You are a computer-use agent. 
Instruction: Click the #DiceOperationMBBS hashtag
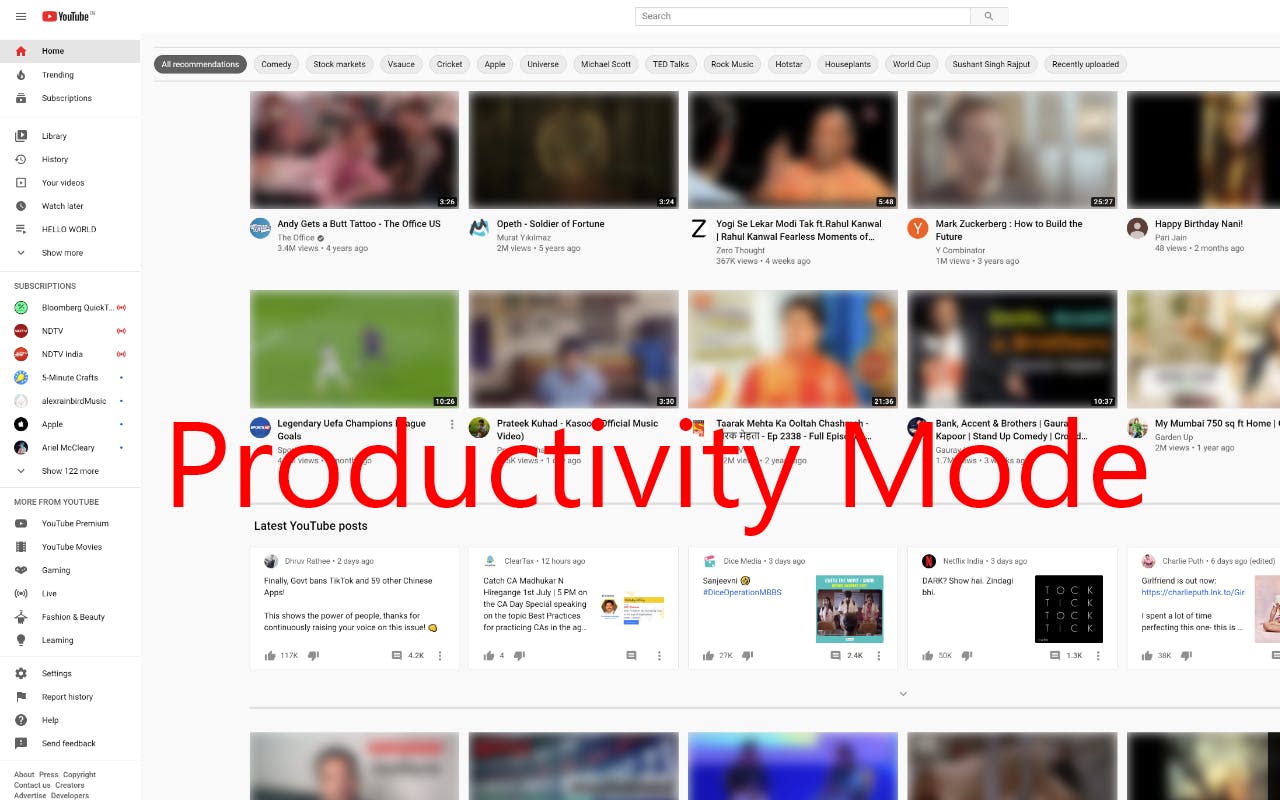[x=742, y=592]
